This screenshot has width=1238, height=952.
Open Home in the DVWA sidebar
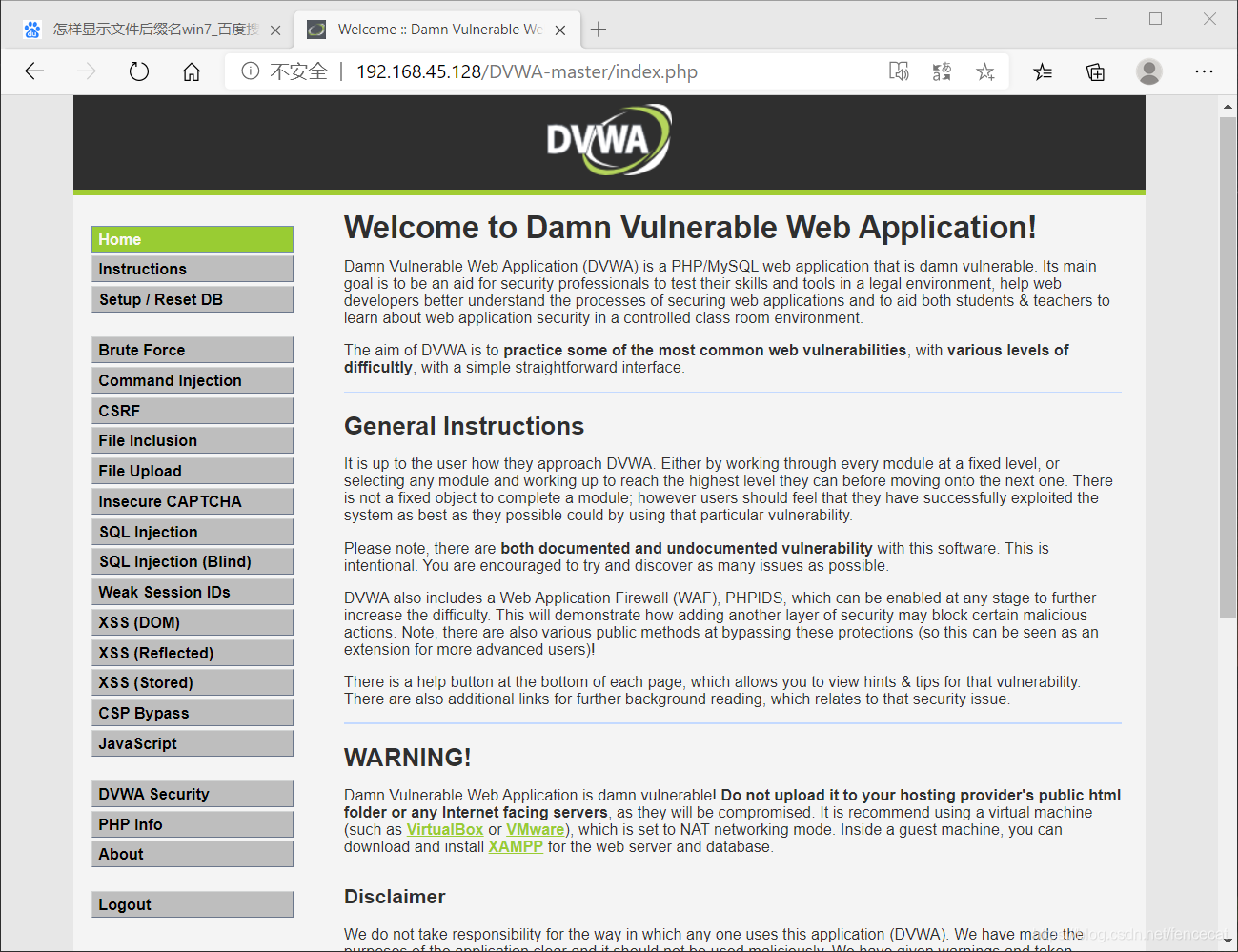pos(193,239)
